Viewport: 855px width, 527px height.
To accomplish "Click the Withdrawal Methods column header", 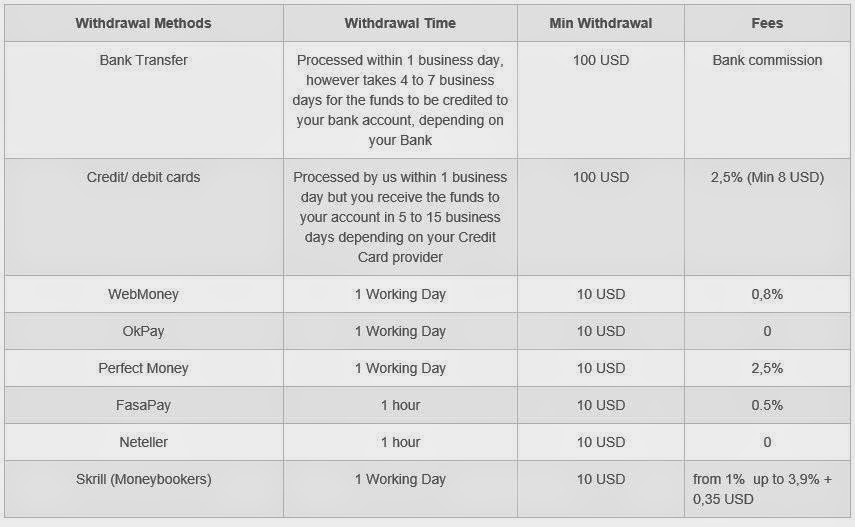I will (143, 23).
